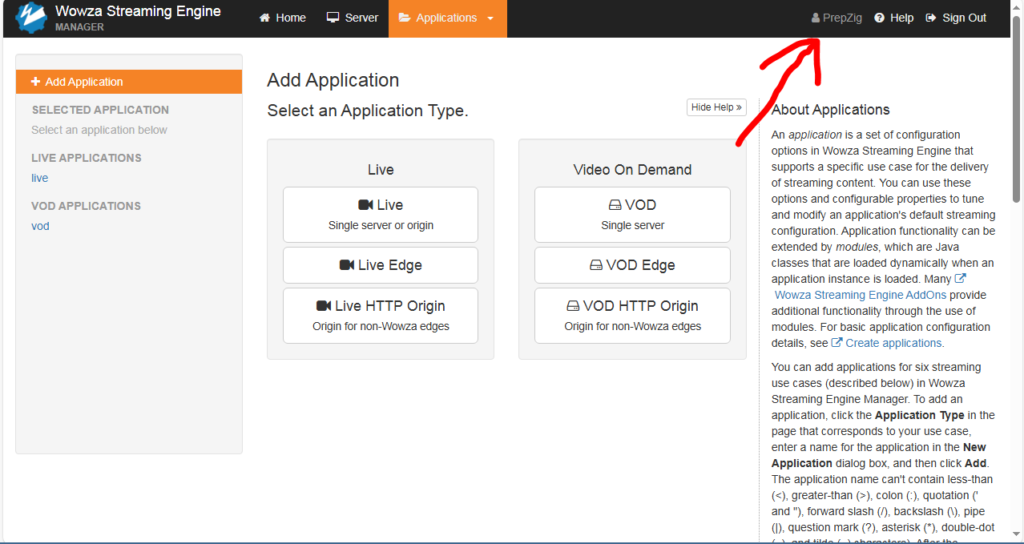Click the Home house icon
The width and height of the screenshot is (1024, 544).
[264, 18]
